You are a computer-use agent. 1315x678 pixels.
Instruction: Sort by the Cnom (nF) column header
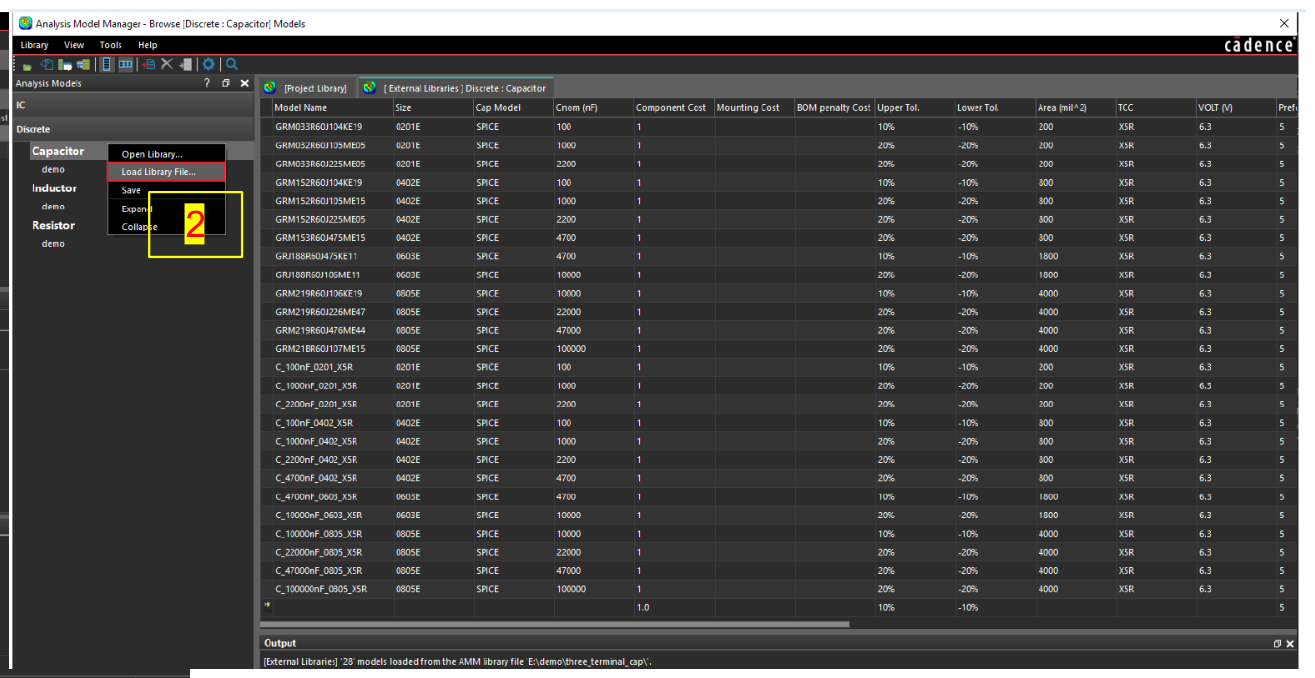tap(592, 107)
